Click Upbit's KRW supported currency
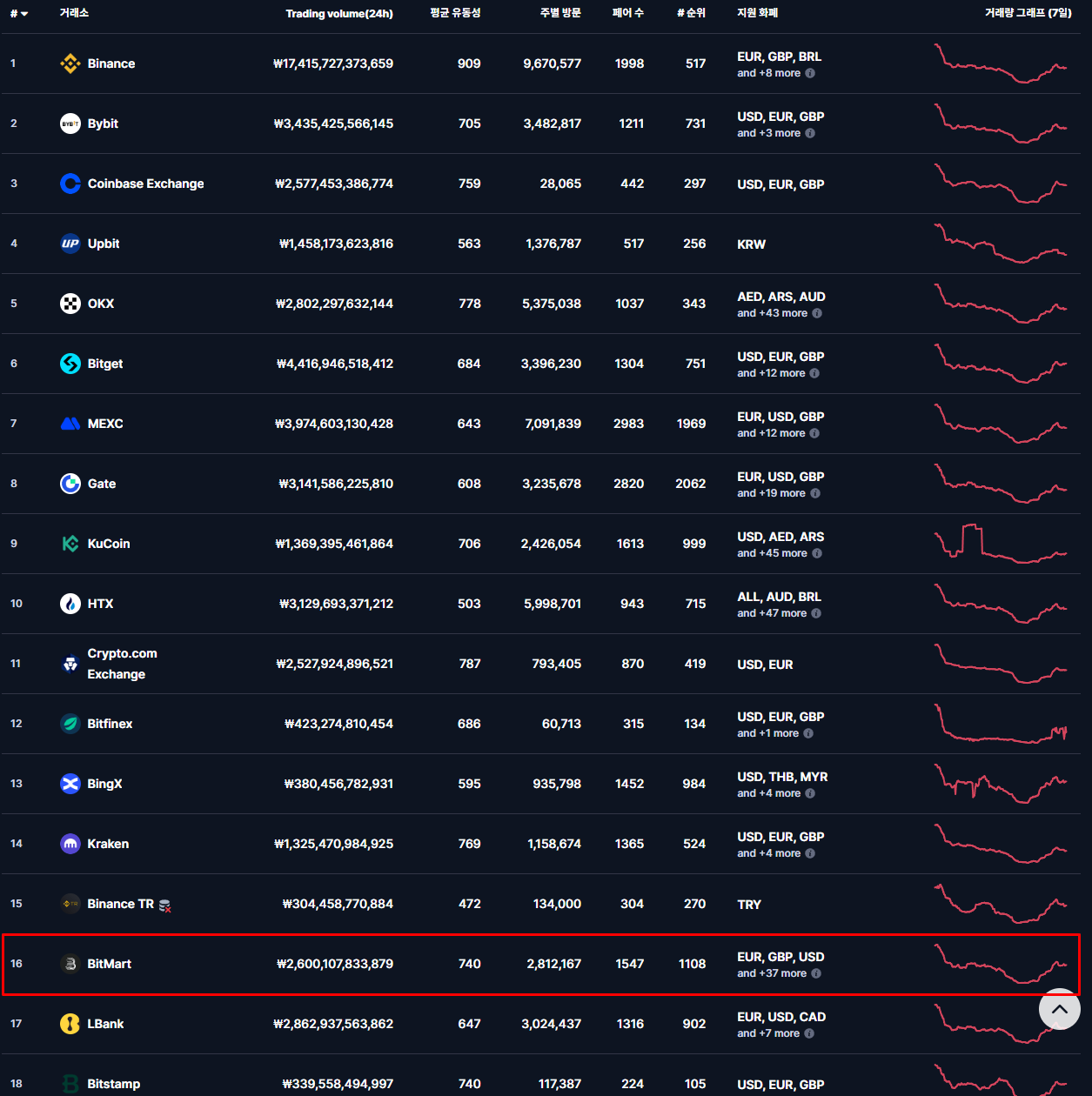1092x1096 pixels. (x=752, y=244)
